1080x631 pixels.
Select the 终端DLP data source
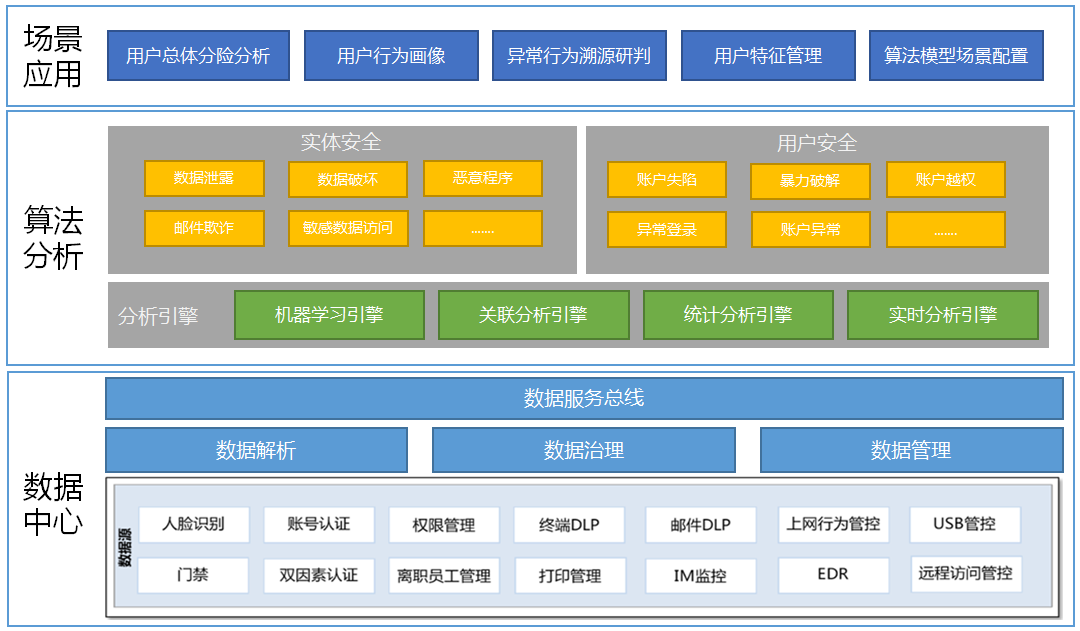point(570,524)
